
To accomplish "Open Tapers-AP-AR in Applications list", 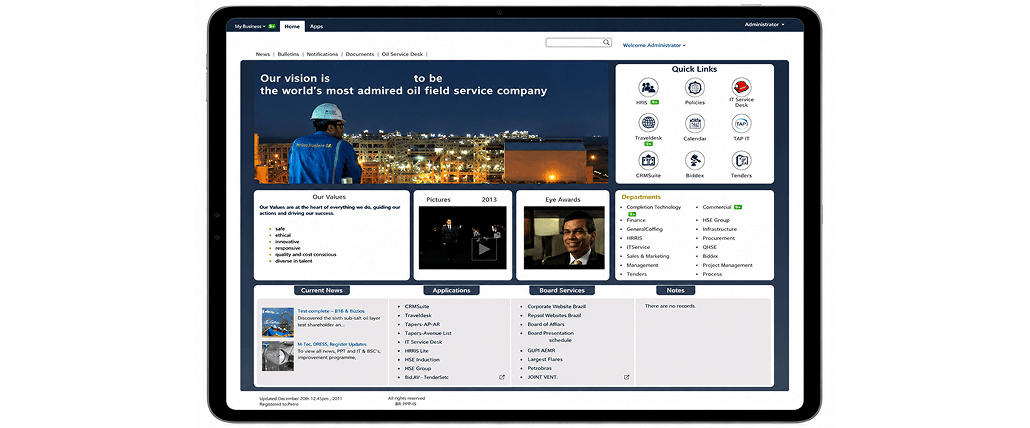I will (422, 324).
